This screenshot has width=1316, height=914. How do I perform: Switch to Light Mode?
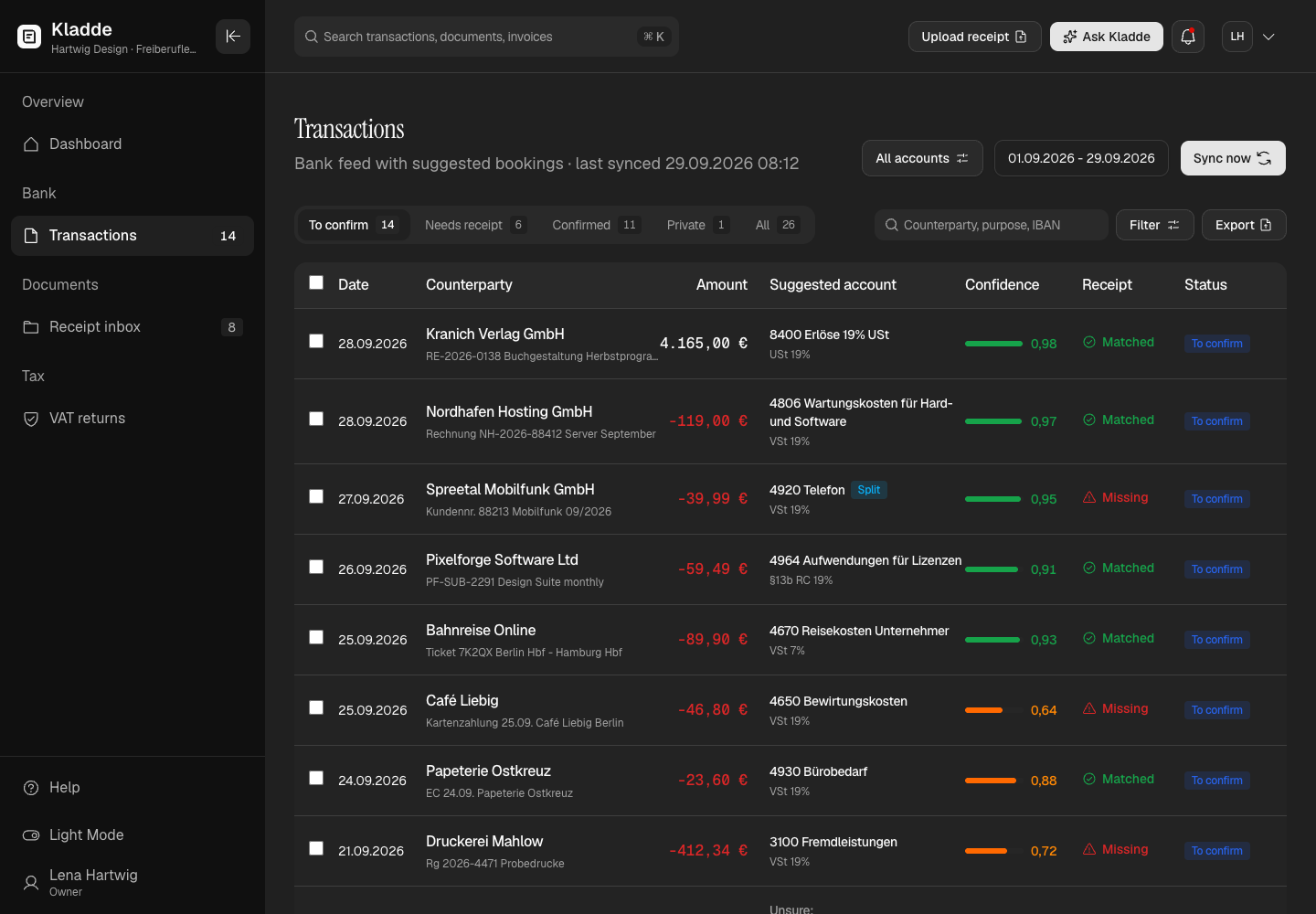click(x=133, y=835)
